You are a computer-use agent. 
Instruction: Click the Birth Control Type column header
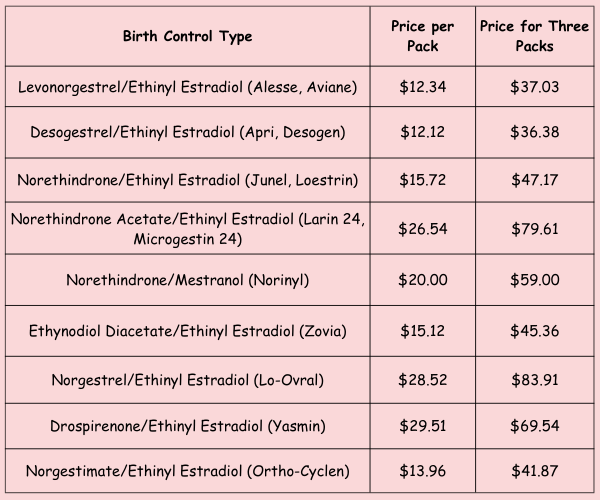(x=187, y=36)
